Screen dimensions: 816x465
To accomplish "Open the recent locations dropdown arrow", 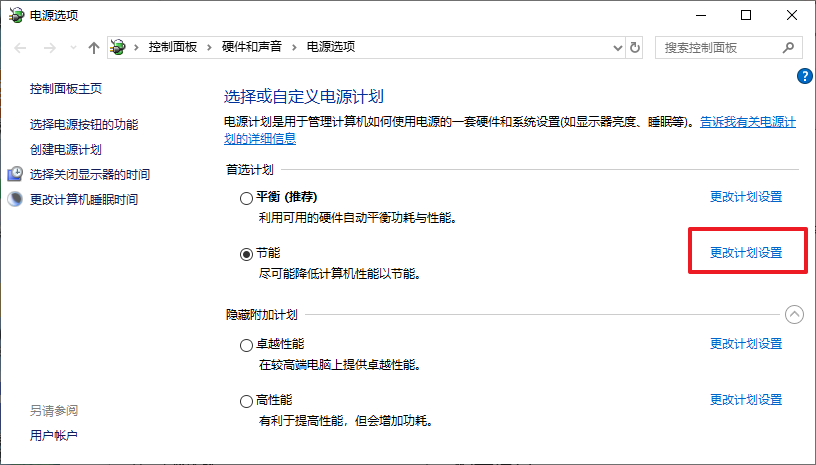I will coord(71,47).
